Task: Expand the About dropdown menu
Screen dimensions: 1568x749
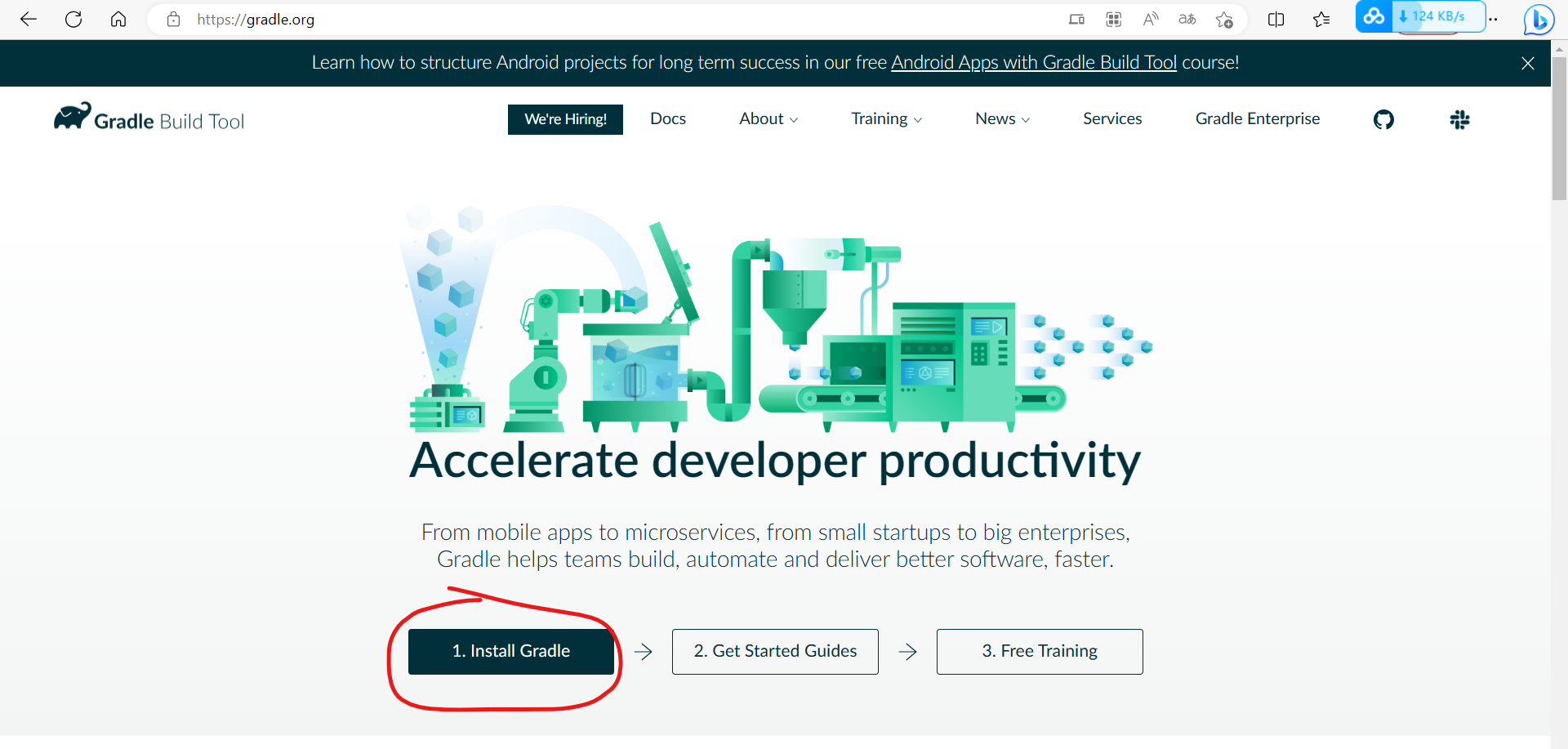Action: pyautogui.click(x=768, y=118)
